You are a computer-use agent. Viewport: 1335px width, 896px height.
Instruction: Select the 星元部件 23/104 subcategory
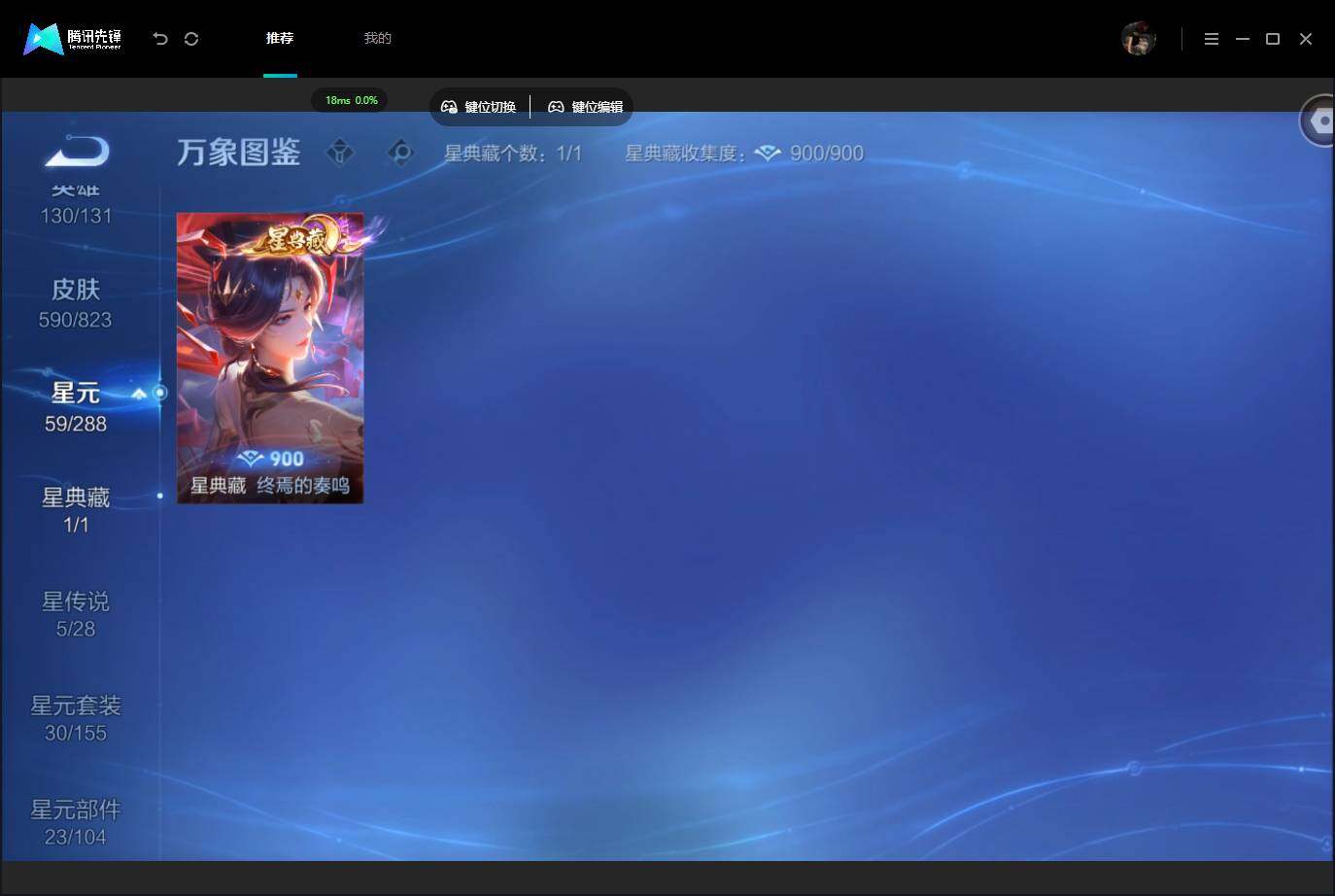(x=76, y=822)
